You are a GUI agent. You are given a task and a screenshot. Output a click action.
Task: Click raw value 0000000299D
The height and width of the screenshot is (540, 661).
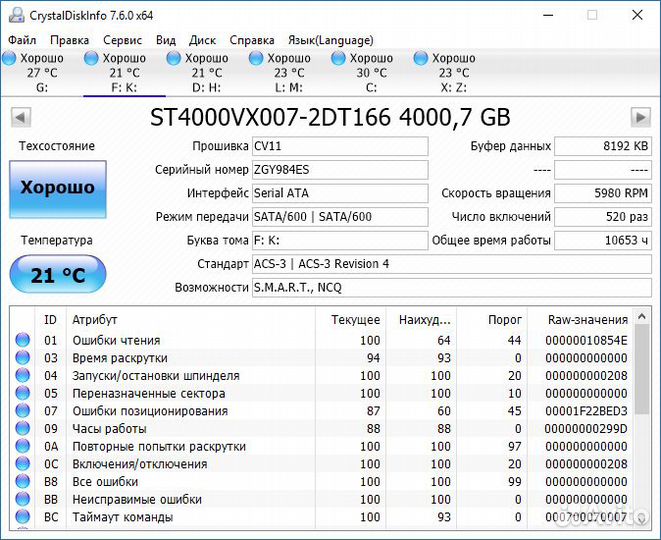pyautogui.click(x=586, y=429)
